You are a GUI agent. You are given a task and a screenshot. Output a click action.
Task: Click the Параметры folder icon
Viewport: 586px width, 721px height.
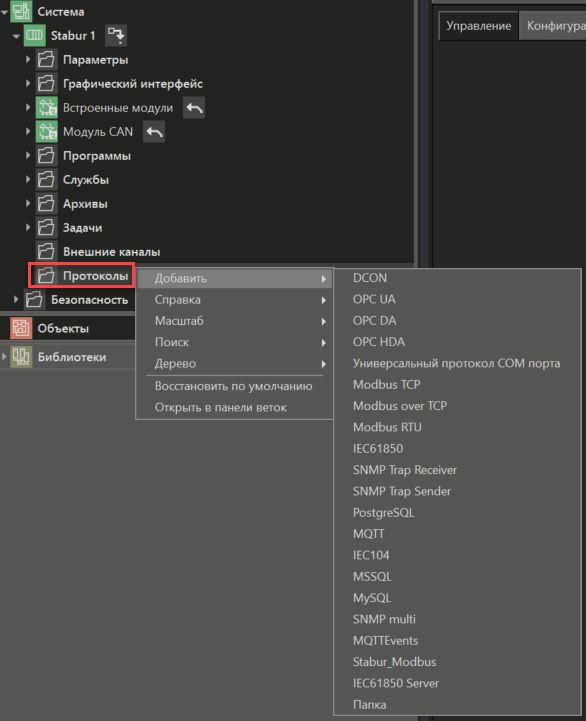click(x=46, y=60)
